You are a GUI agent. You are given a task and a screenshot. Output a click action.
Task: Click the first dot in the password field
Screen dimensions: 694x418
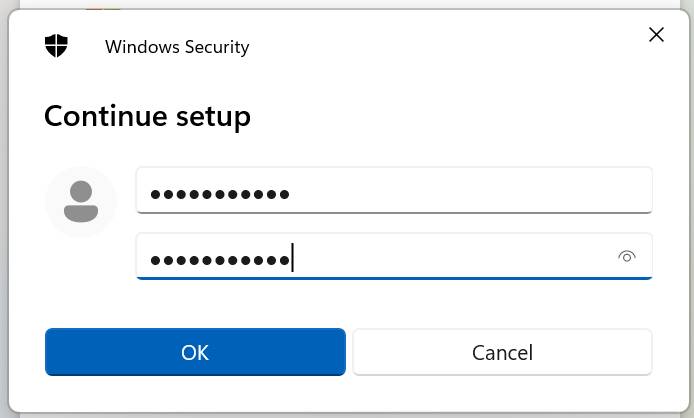coord(155,260)
